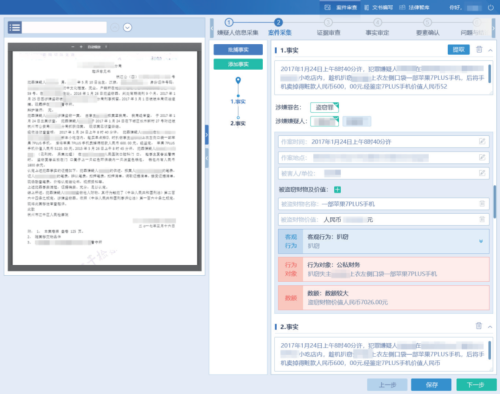Open the 文书编写 top menu item

(378, 7)
